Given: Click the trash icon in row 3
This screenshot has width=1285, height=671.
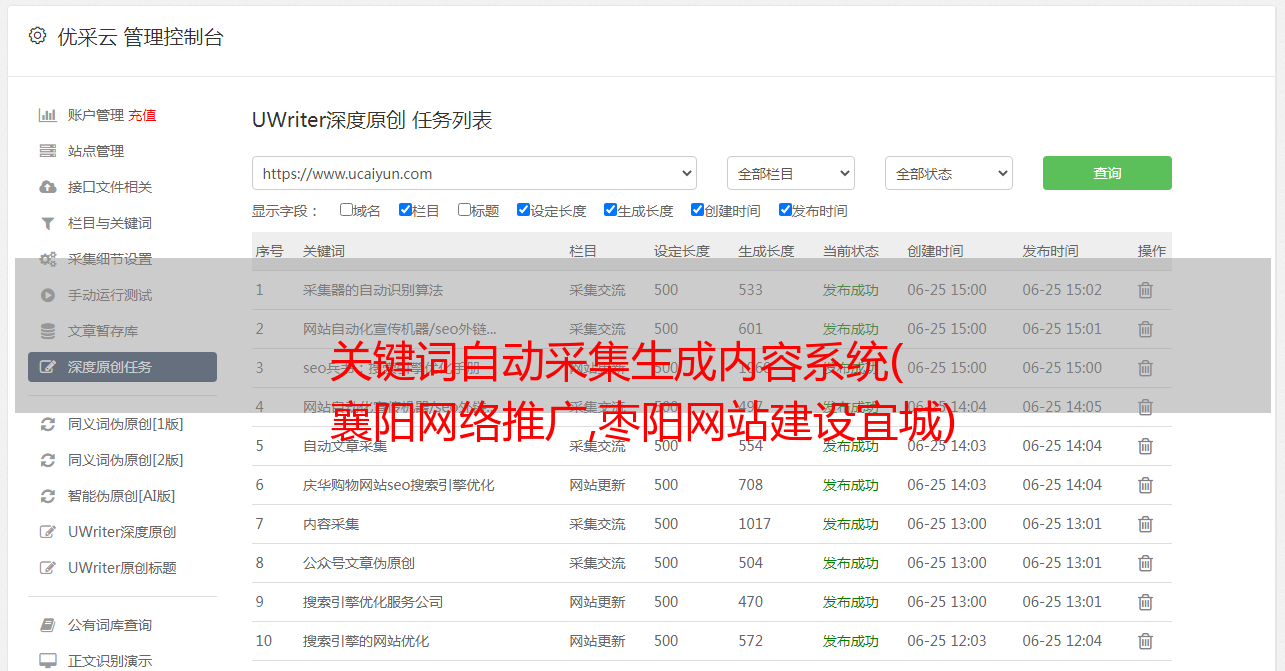Looking at the screenshot, I should (1145, 368).
